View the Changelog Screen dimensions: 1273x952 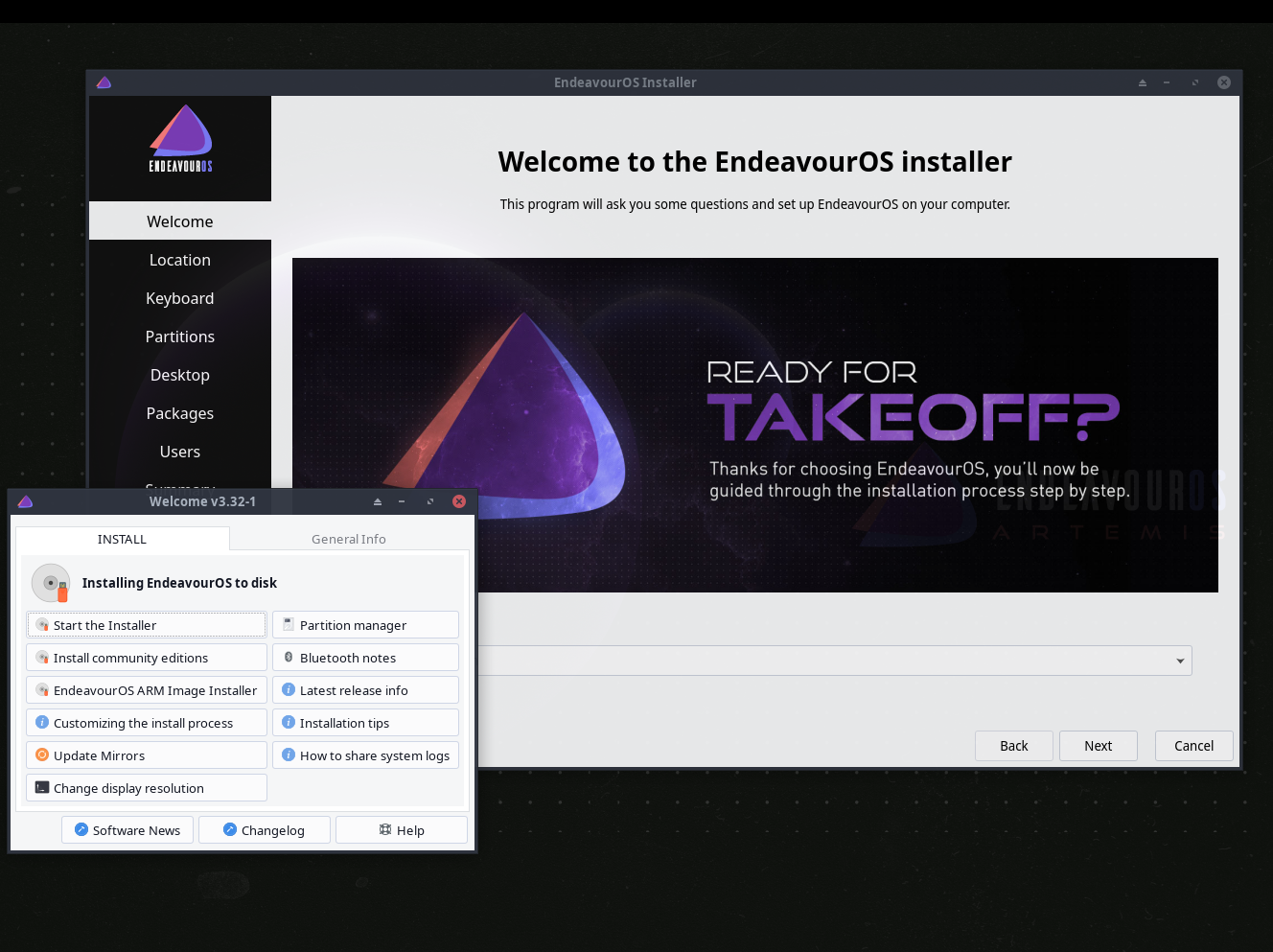264,829
